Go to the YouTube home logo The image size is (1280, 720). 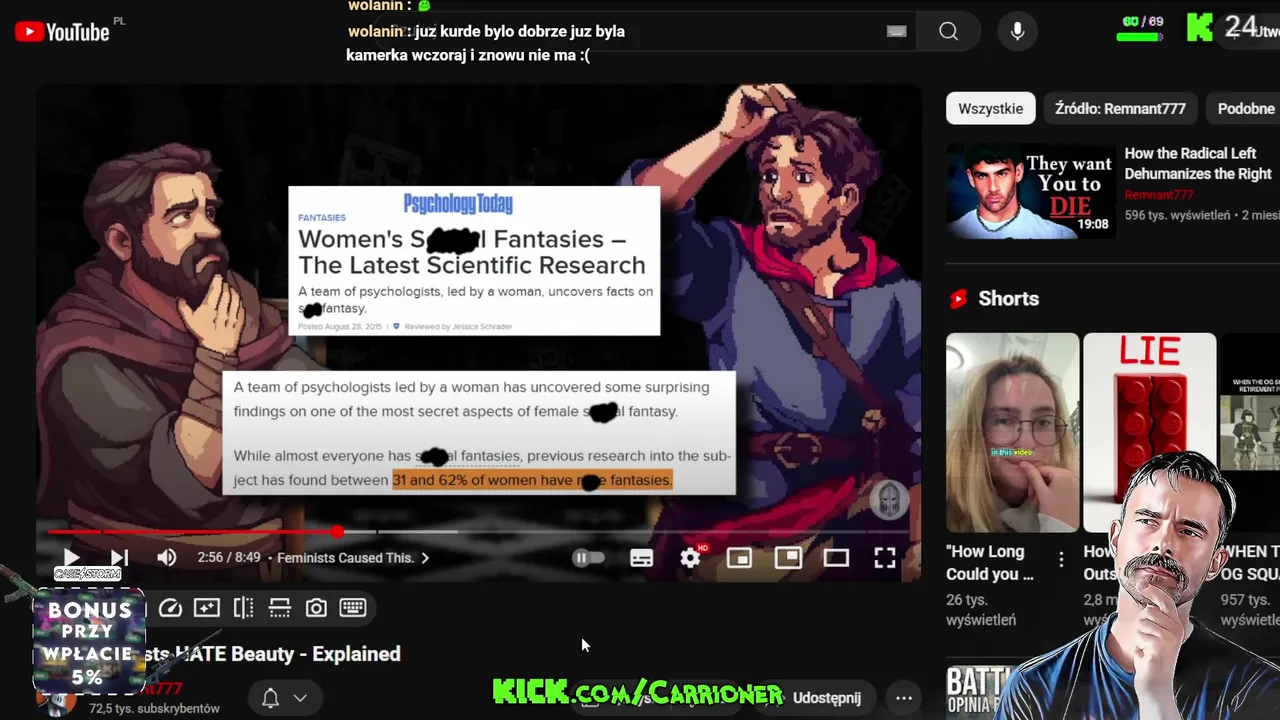62,32
